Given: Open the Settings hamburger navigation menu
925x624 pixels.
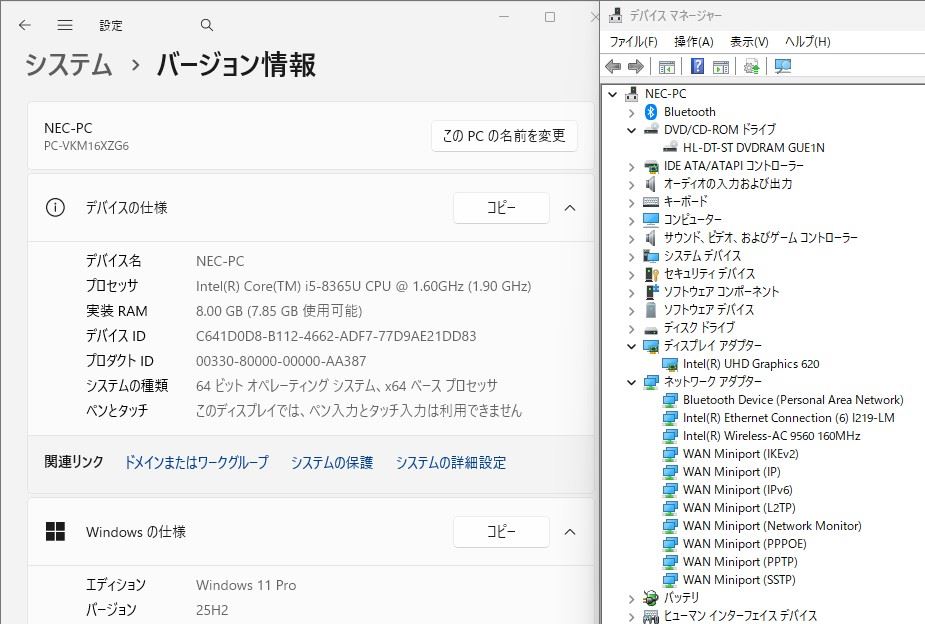Looking at the screenshot, I should pos(65,25).
